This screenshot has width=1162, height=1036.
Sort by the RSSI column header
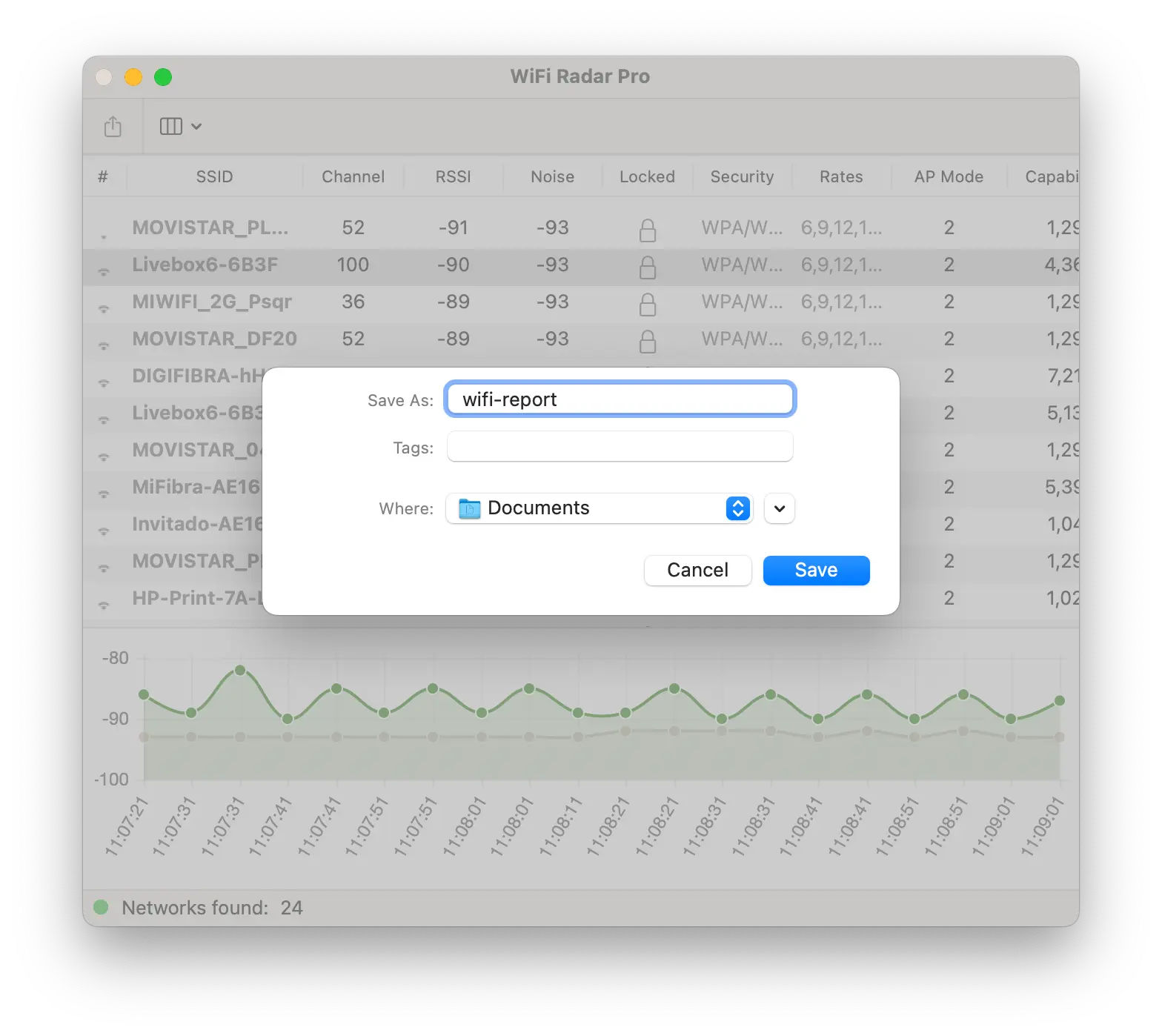coord(454,176)
